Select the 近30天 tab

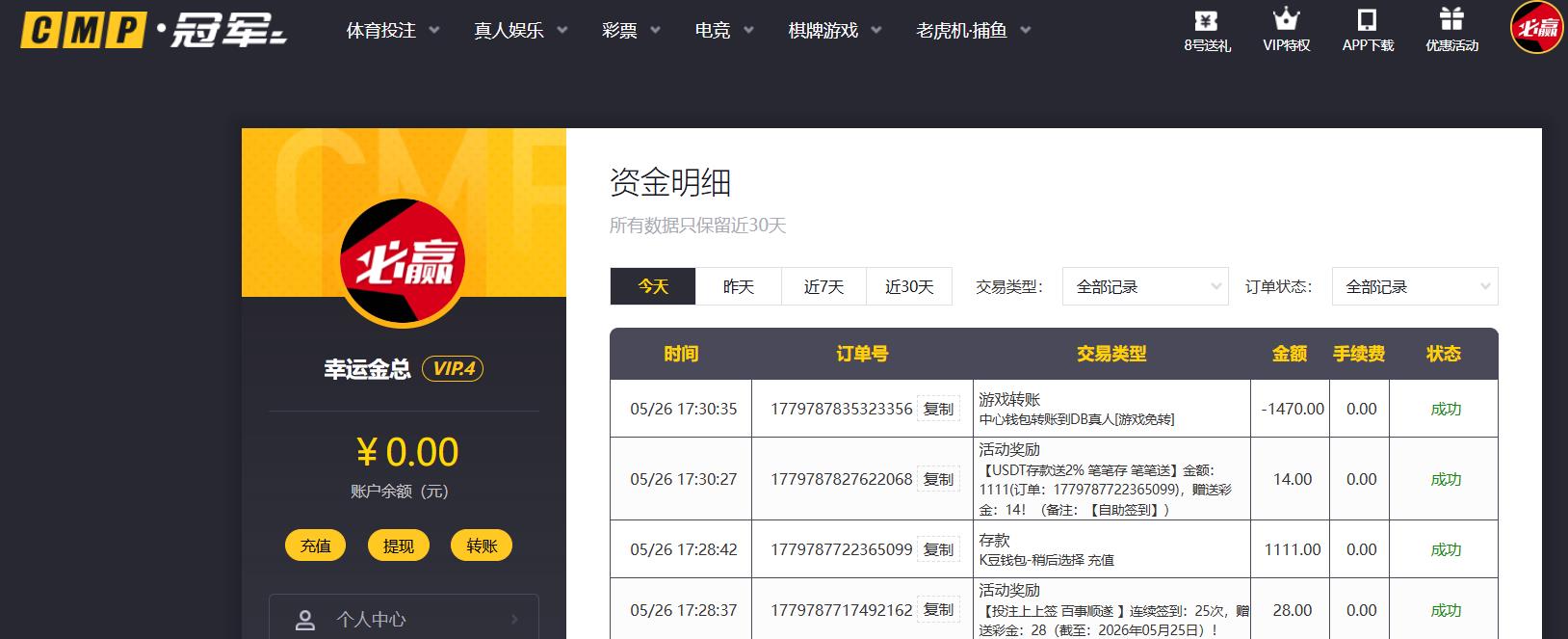pos(909,286)
